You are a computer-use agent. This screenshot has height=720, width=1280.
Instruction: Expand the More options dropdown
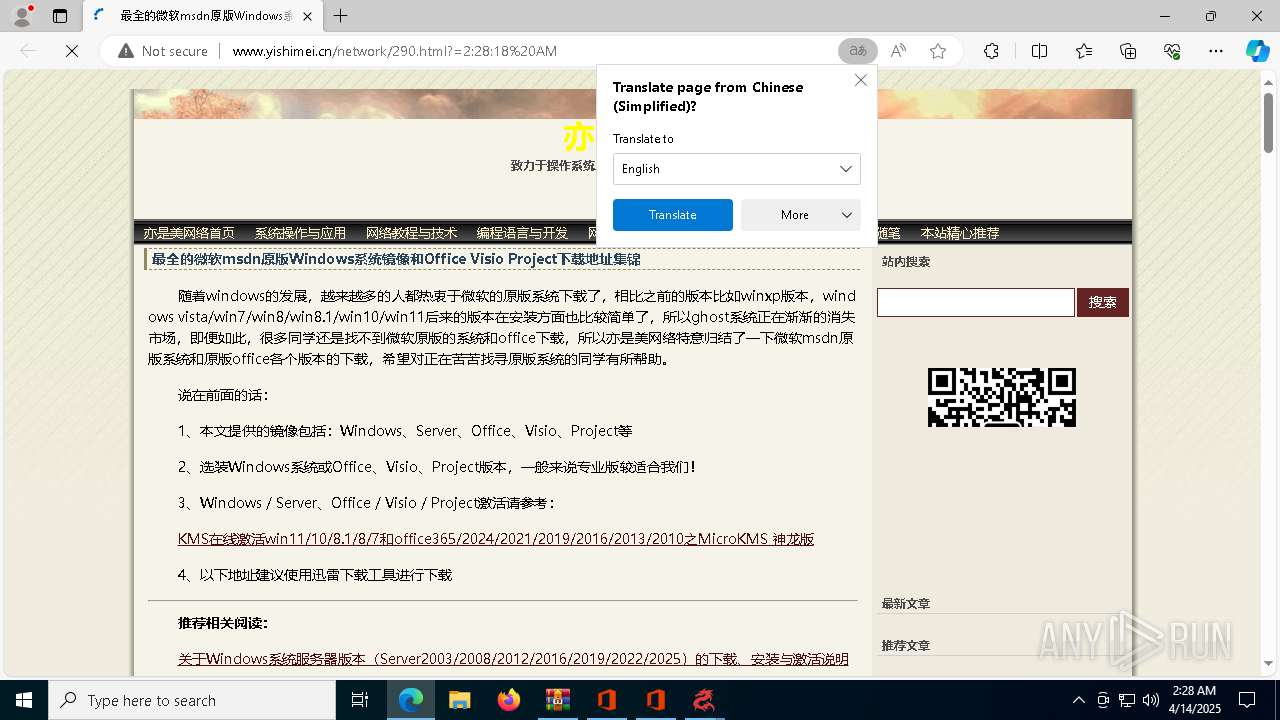click(800, 215)
